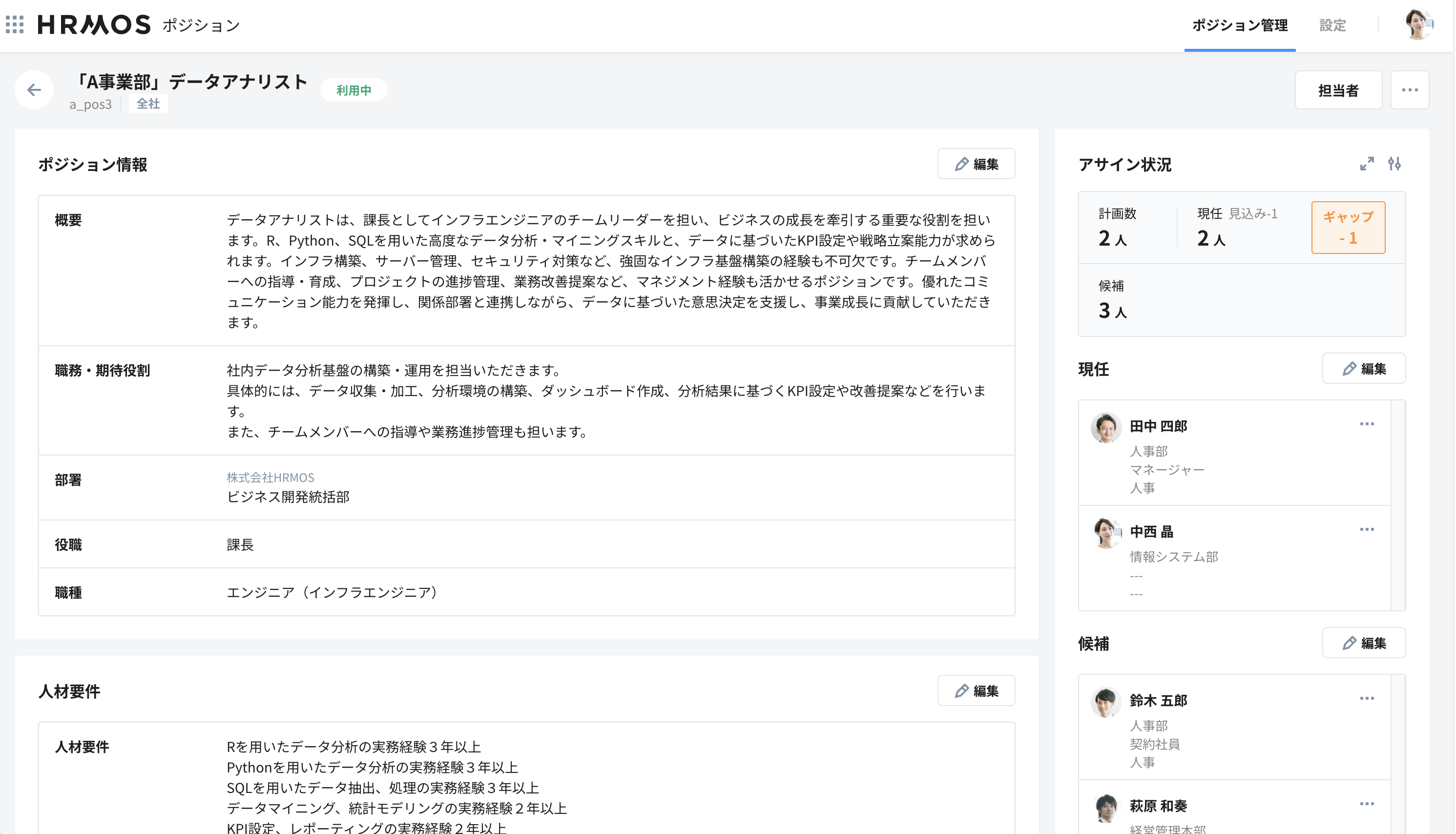Go back using the back arrow

(x=34, y=90)
